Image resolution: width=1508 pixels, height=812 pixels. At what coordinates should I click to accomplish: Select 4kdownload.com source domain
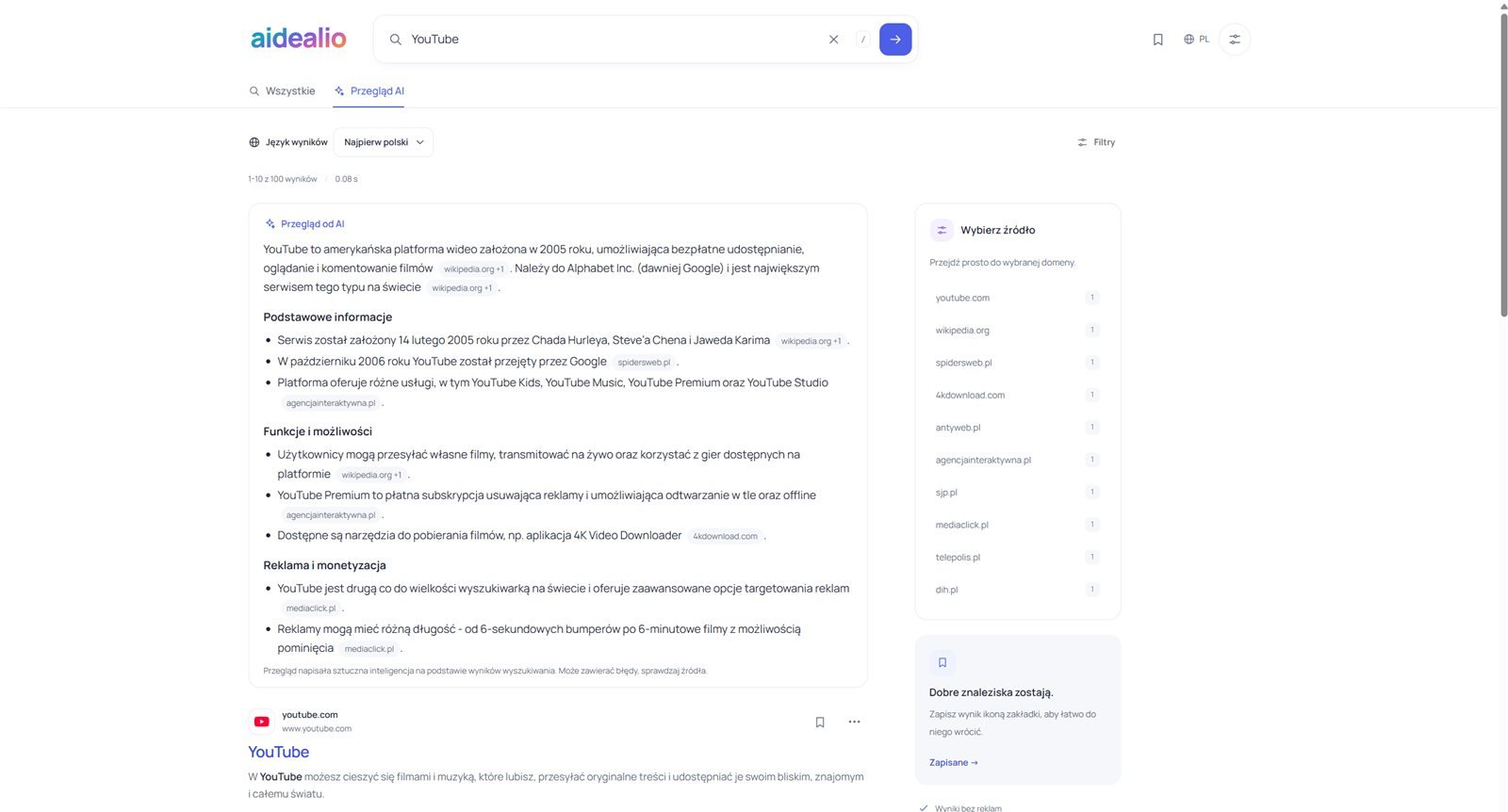click(1018, 396)
